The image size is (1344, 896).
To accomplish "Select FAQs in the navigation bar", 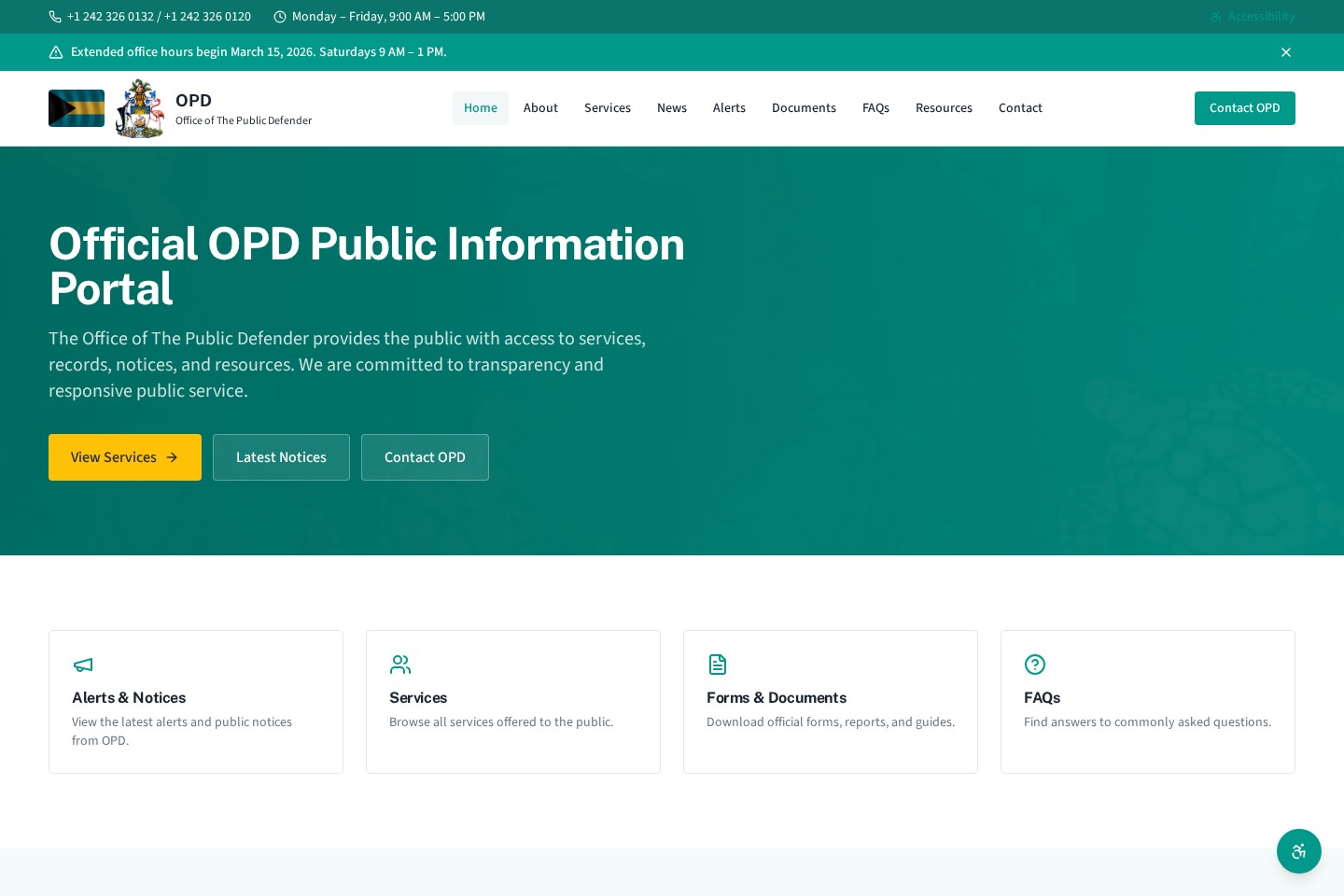I will click(x=875, y=108).
